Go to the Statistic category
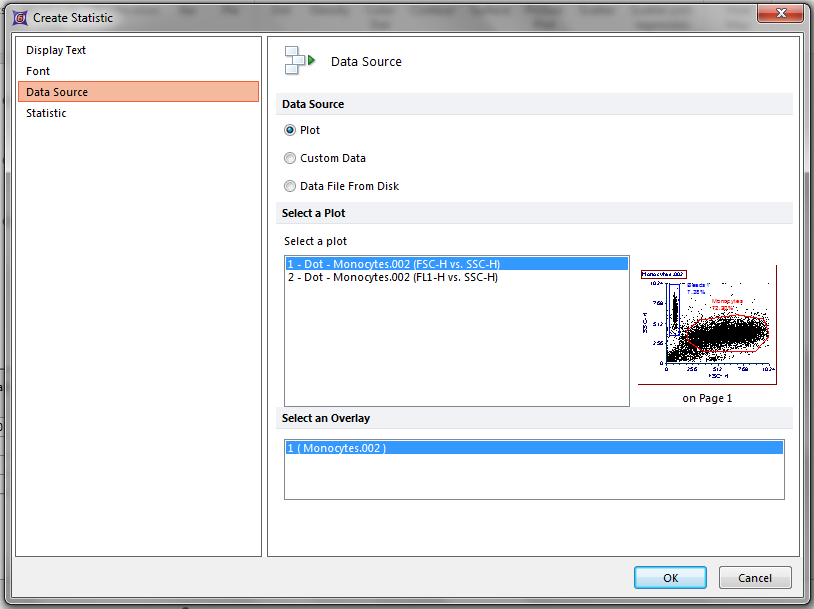This screenshot has height=609, width=814. pyautogui.click(x=46, y=113)
